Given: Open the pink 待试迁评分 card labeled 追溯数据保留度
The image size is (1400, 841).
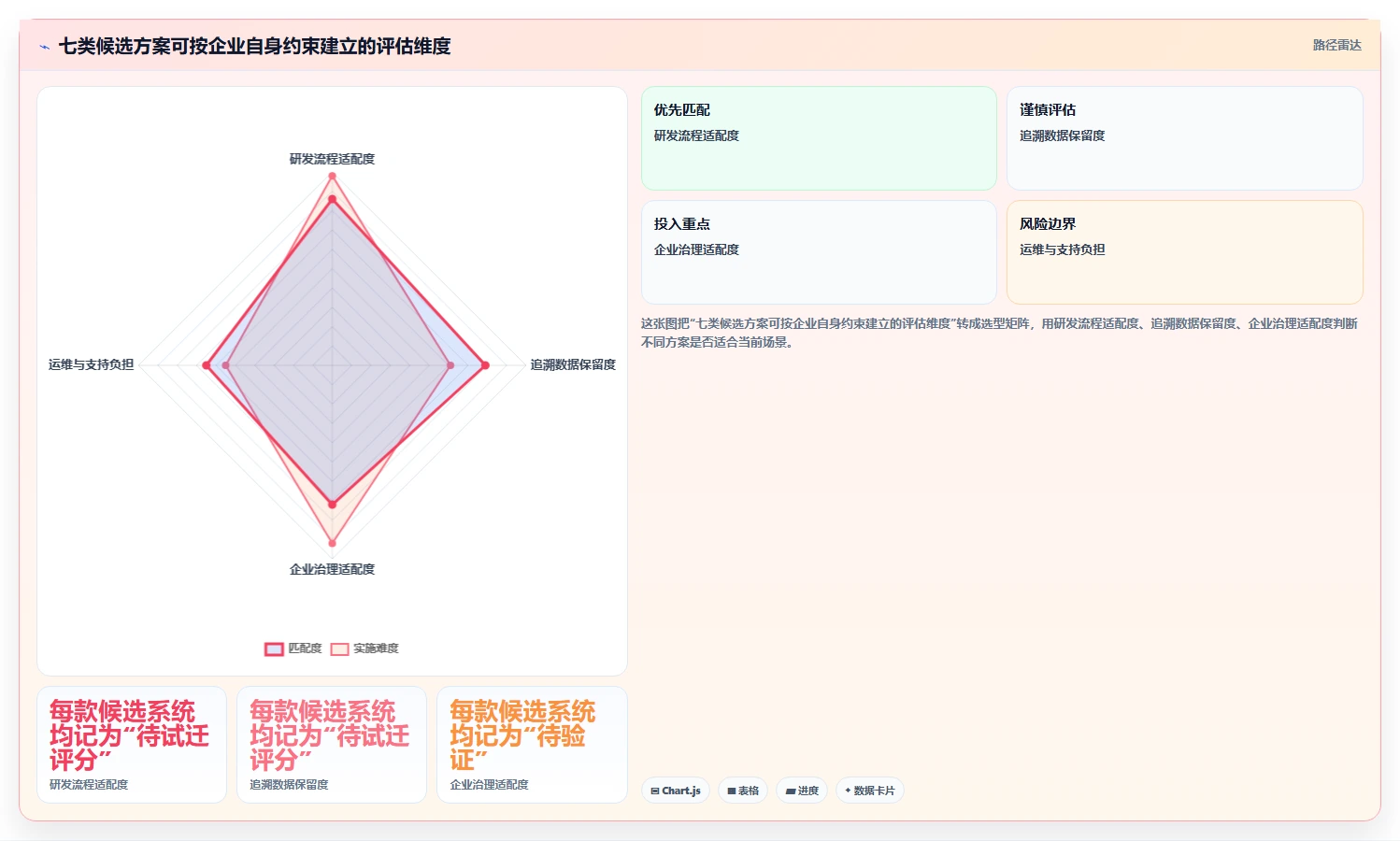Looking at the screenshot, I should tap(332, 745).
